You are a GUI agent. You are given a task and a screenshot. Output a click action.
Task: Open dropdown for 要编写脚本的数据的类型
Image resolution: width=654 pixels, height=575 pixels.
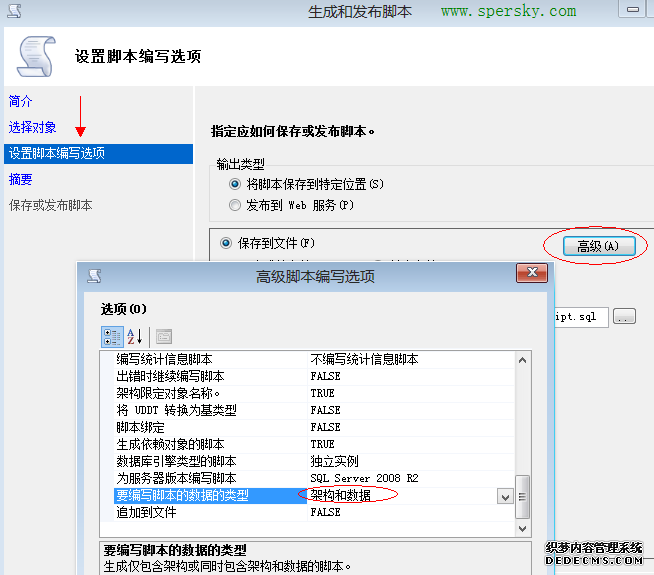(505, 496)
